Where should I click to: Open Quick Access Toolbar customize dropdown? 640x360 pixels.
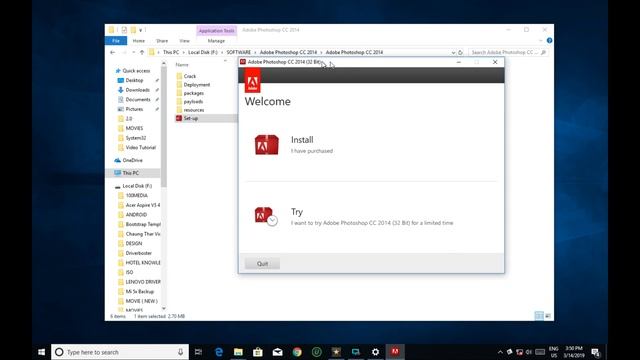point(141,30)
